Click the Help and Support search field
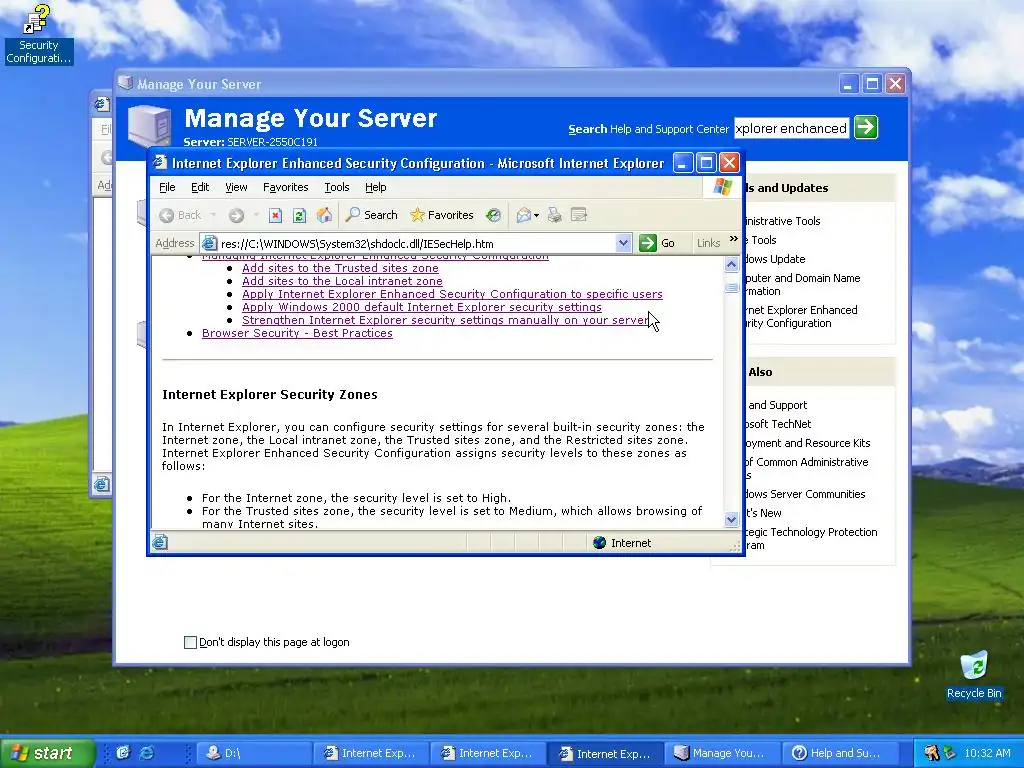1024x768 pixels. pos(792,129)
